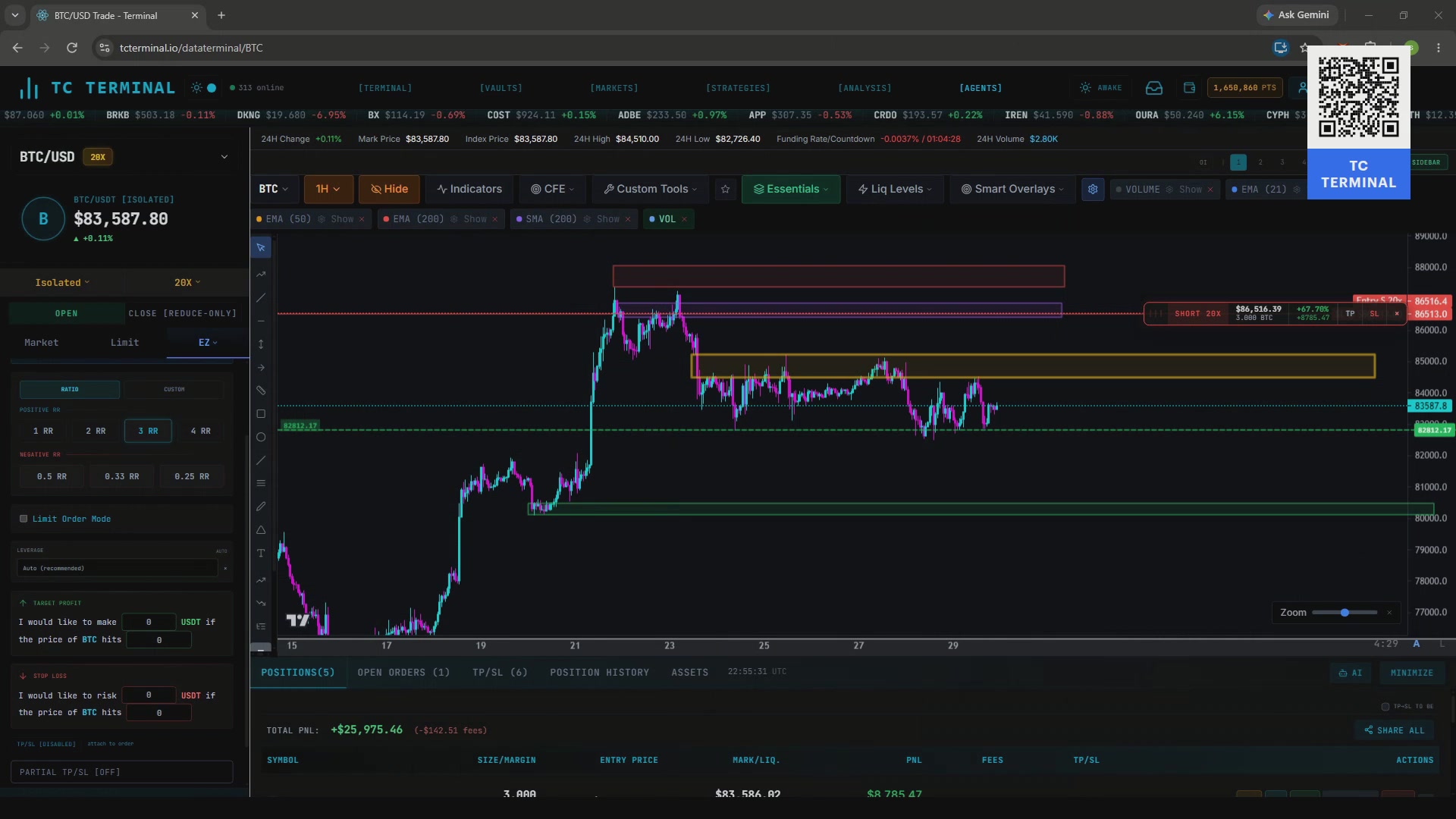This screenshot has height=819, width=1456.
Task: Open the inbox tray icon
Action: 1154,88
